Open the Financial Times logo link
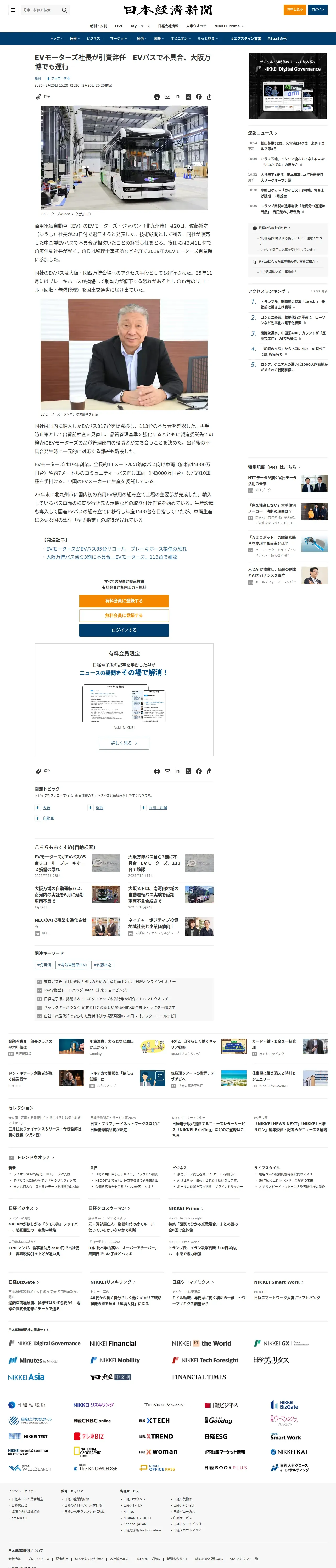The image size is (336, 1568). pyautogui.click(x=199, y=1377)
